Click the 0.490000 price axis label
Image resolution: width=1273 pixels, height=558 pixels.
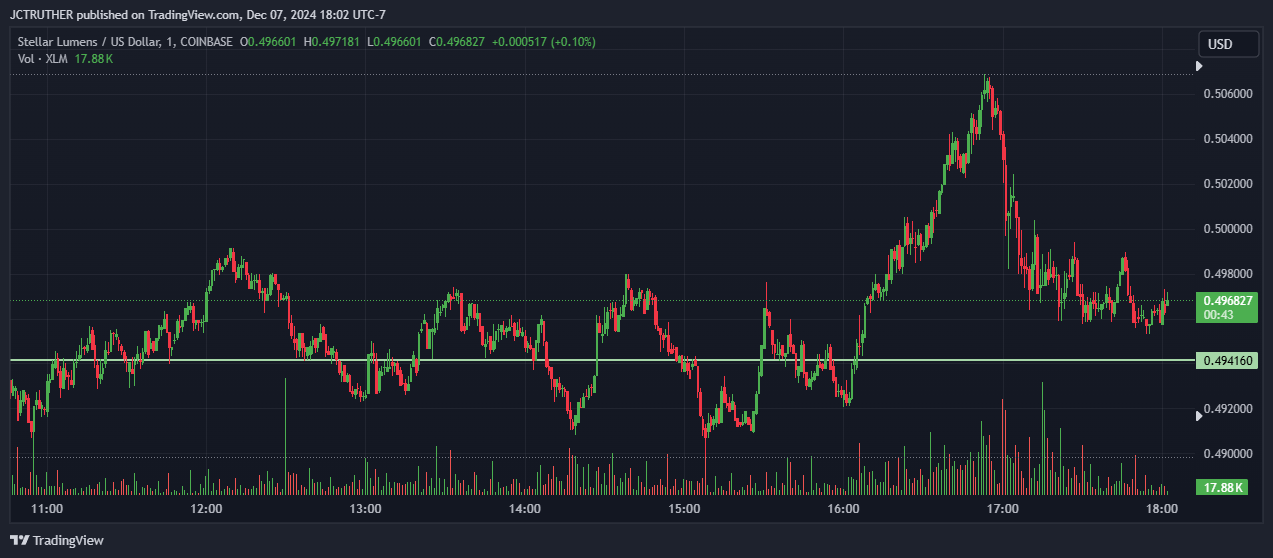[1227, 454]
